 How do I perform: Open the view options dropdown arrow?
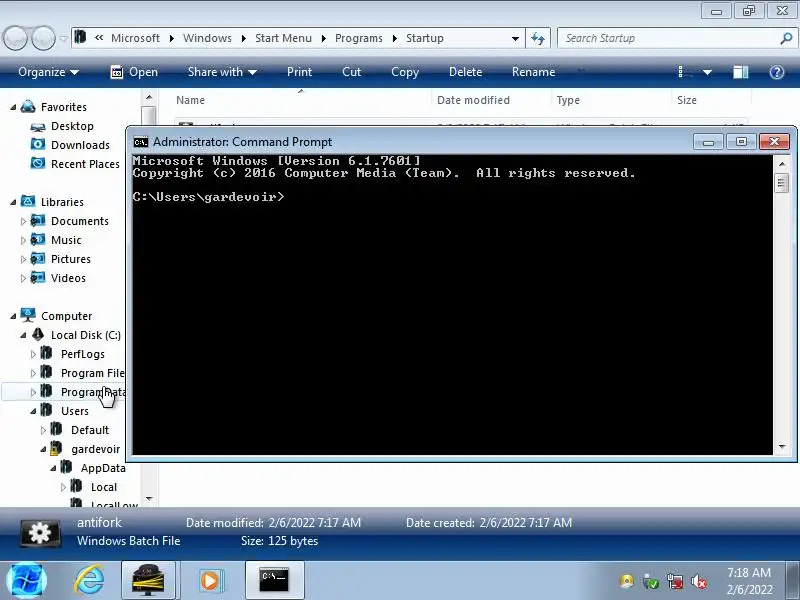(707, 72)
